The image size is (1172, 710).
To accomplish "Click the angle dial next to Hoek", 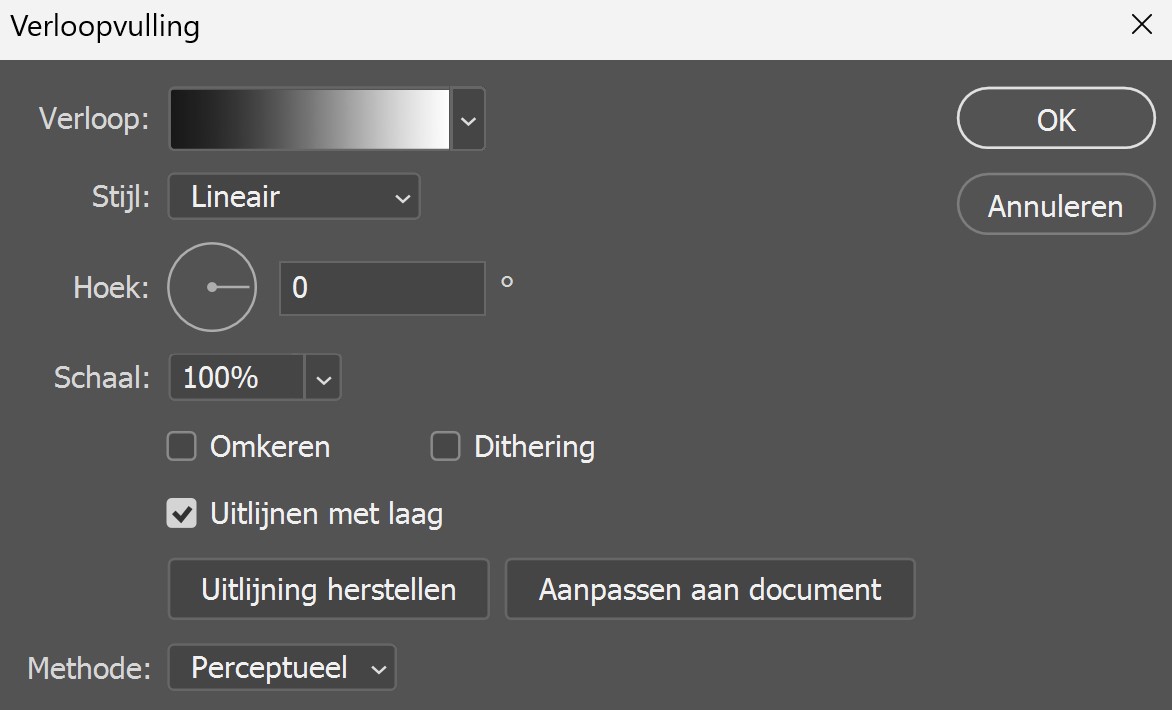I will pos(212,287).
